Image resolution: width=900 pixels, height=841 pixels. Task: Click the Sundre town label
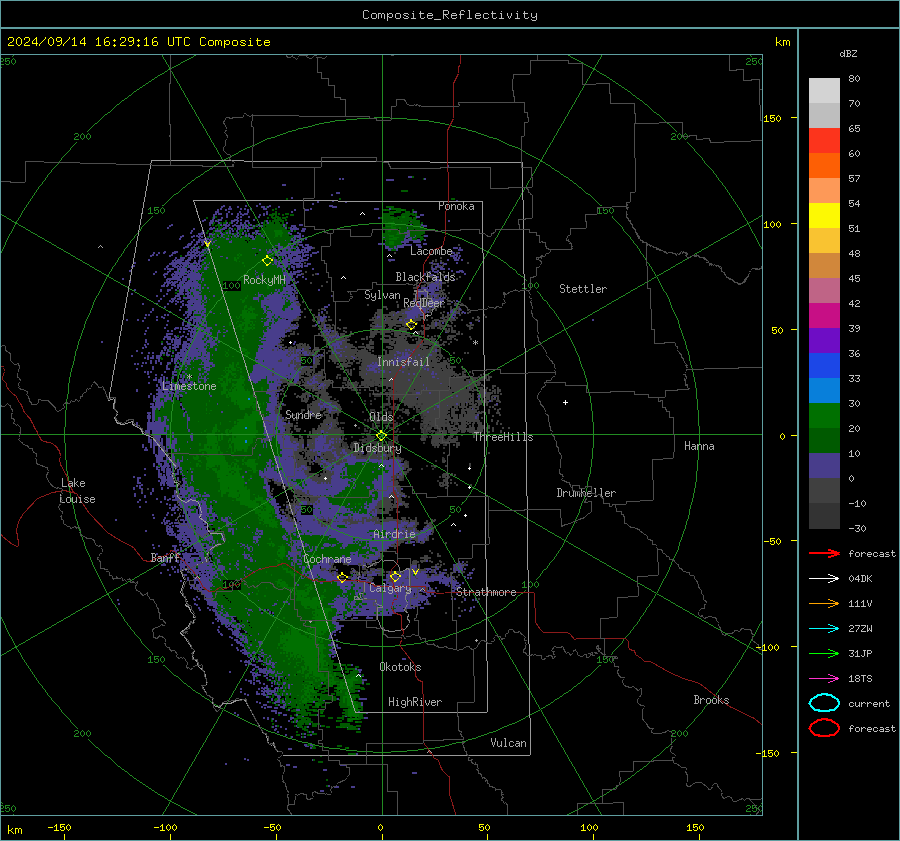coord(303,414)
